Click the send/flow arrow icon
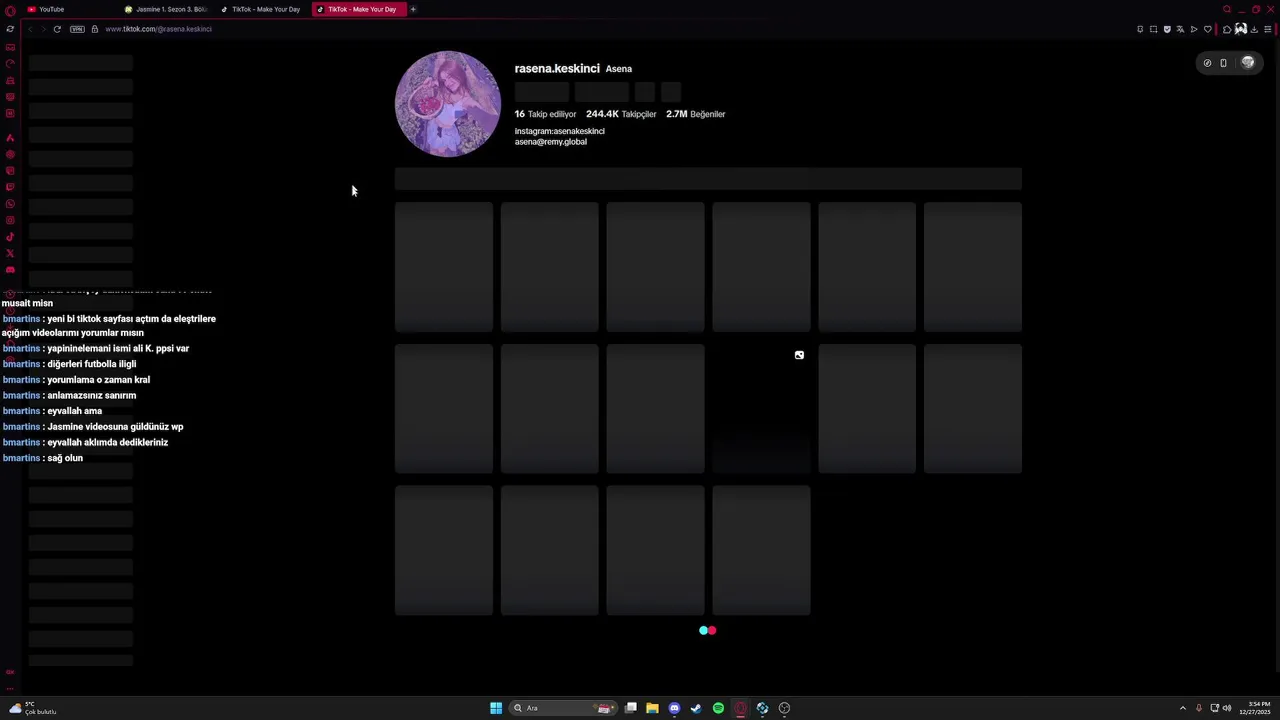This screenshot has width=1280, height=720. pyautogui.click(x=1194, y=29)
